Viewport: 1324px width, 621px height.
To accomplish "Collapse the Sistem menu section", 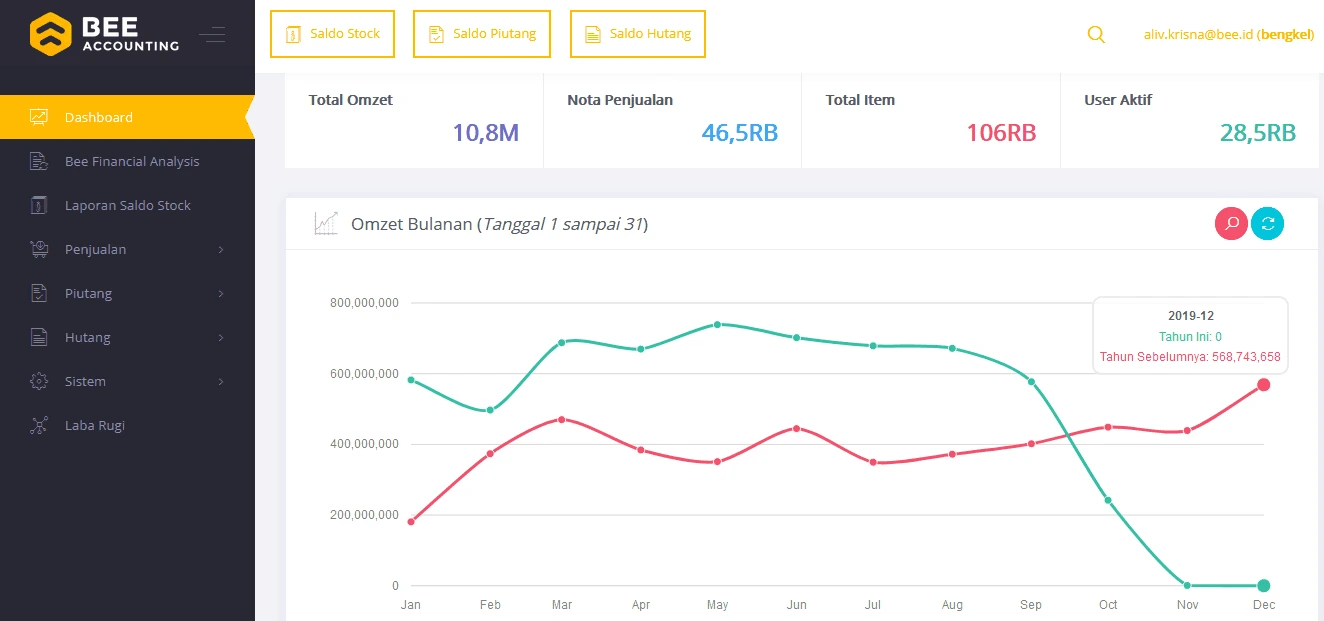I will [x=221, y=381].
